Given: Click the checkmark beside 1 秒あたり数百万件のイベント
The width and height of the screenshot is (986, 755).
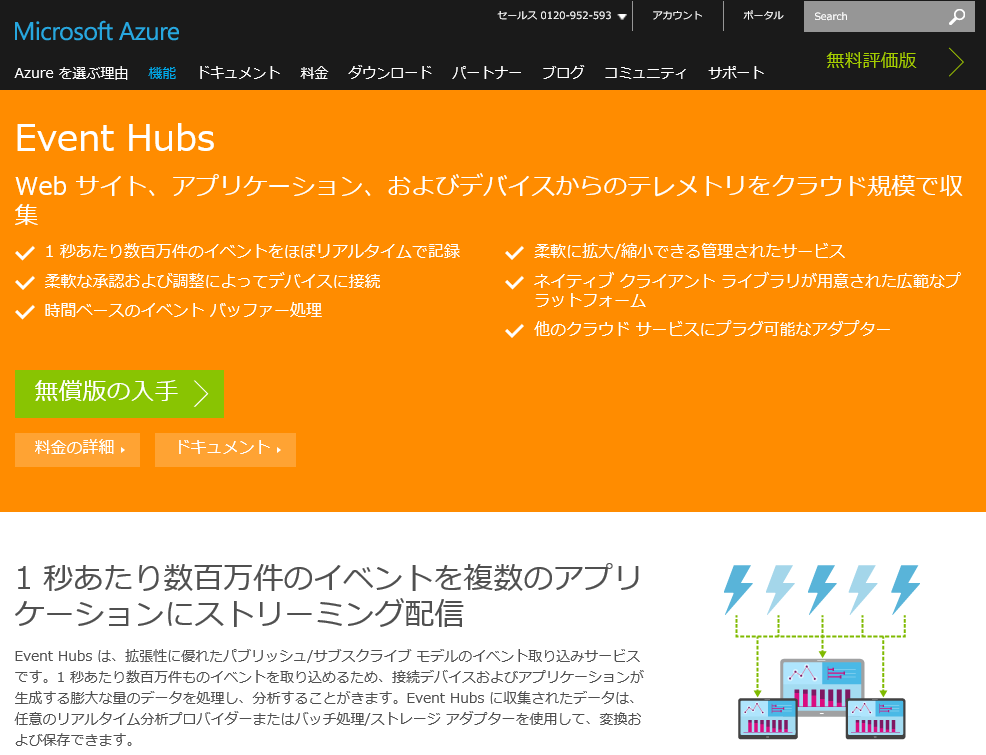Looking at the screenshot, I should 25,253.
